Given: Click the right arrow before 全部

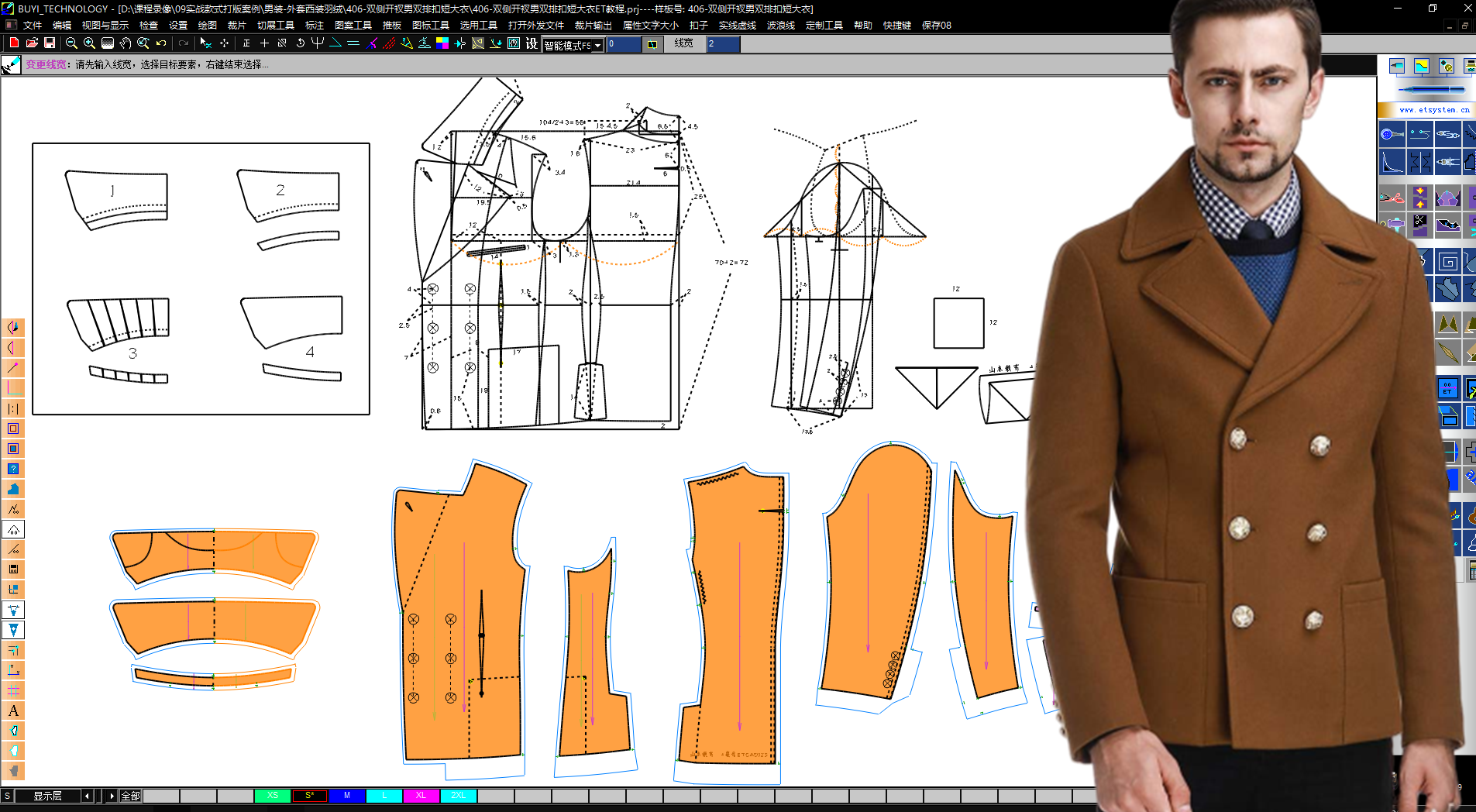Looking at the screenshot, I should pyautogui.click(x=112, y=796).
